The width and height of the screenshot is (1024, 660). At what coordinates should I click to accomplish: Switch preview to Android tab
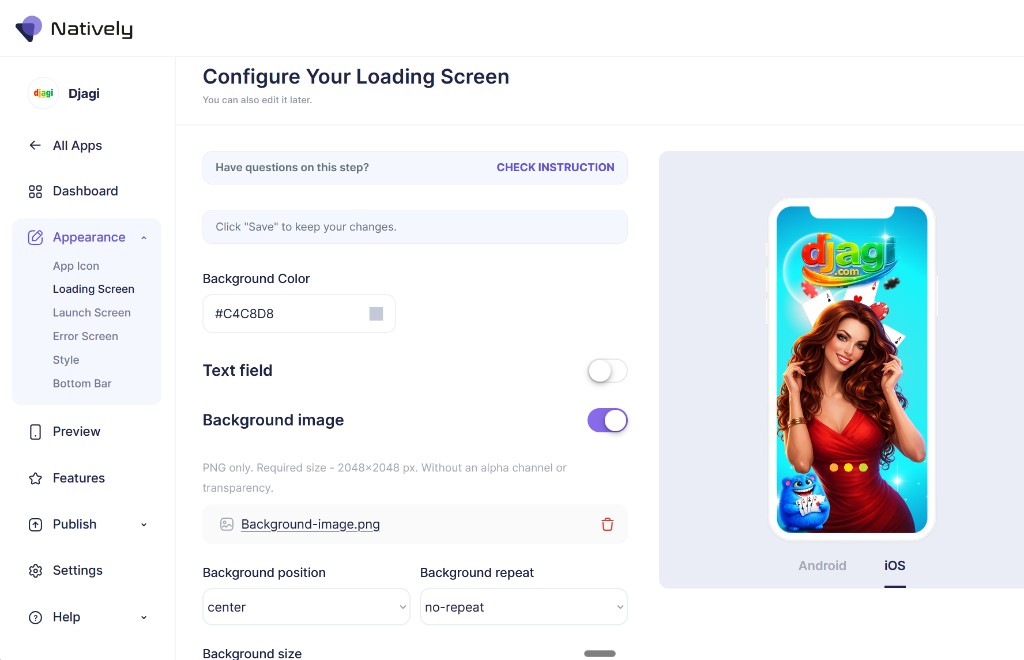[x=822, y=565]
